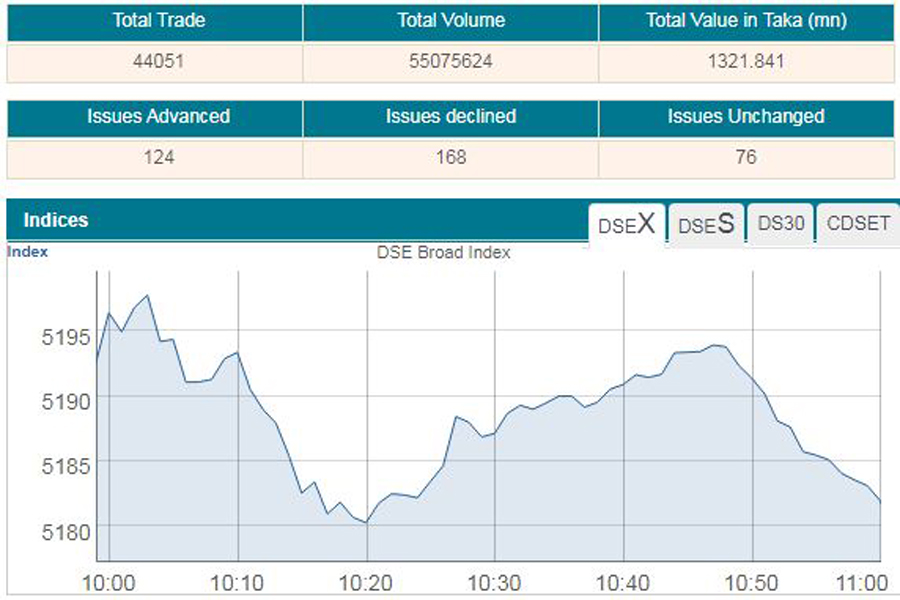
Task: Click the 1321.841 total value cell
Action: [x=746, y=61]
